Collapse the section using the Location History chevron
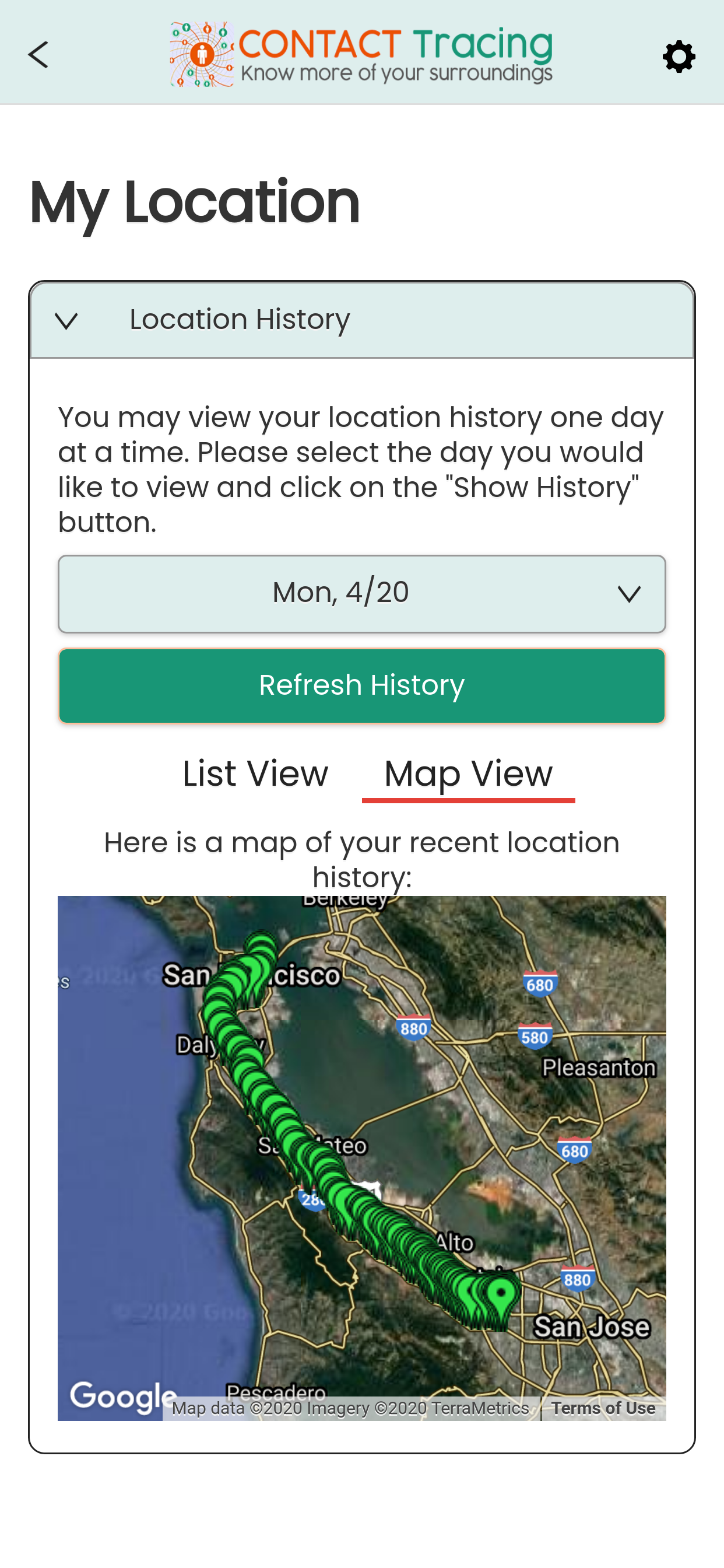The image size is (724, 1568). tap(66, 321)
